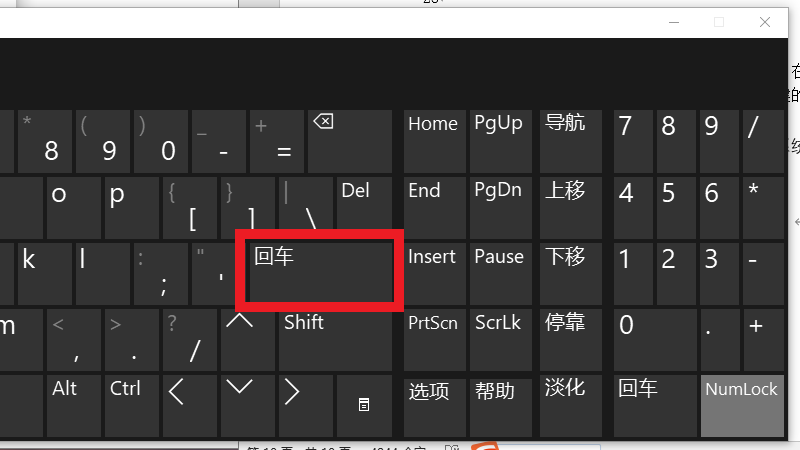
Task: Click the up arrow key
Action: click(239, 338)
